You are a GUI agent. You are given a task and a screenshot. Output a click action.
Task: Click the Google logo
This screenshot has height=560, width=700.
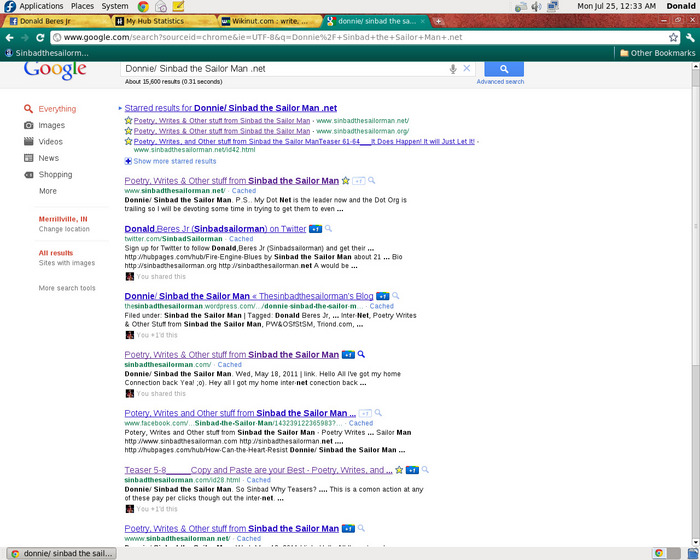coord(55,70)
